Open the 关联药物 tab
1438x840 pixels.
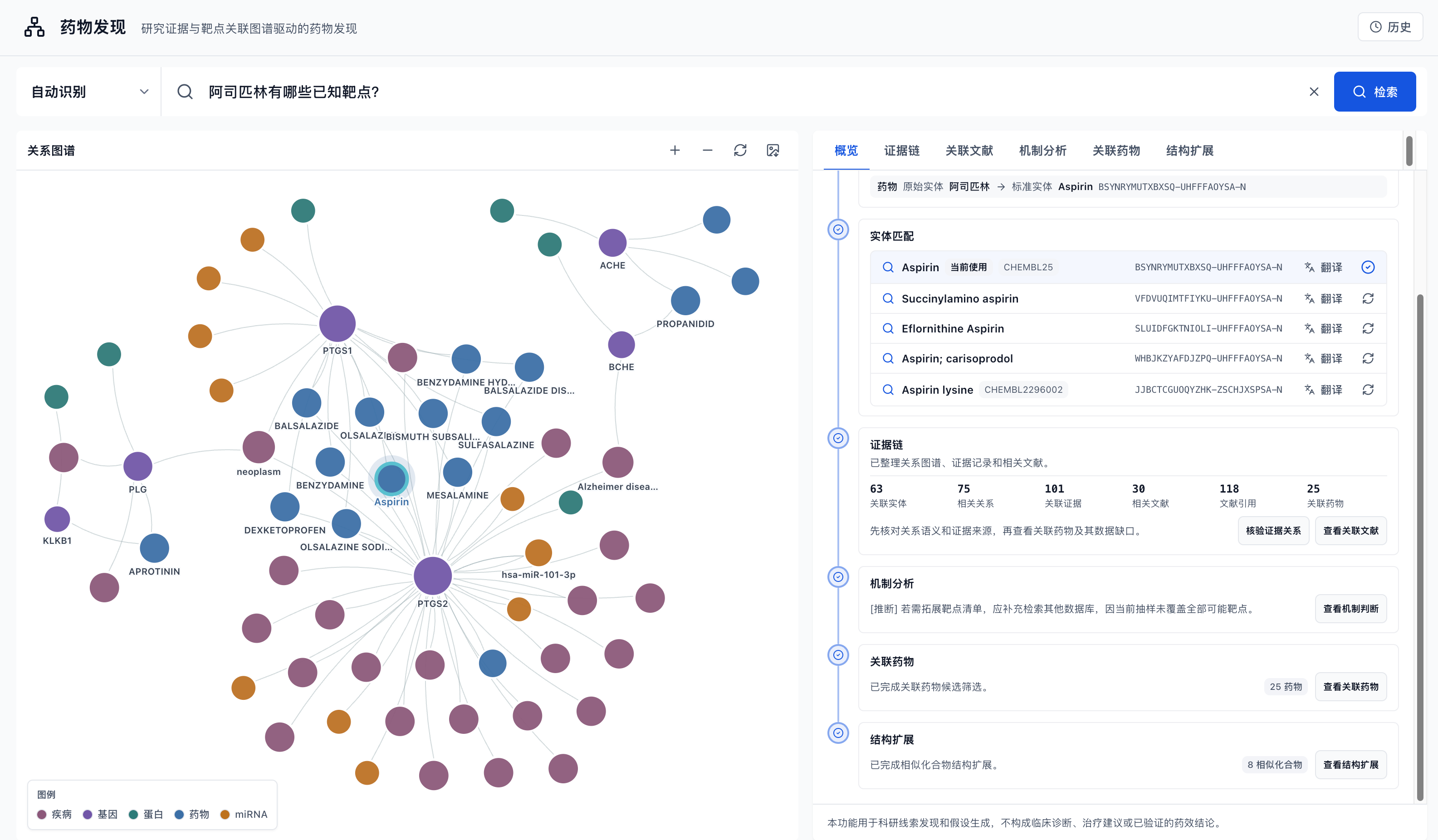pyautogui.click(x=1116, y=151)
